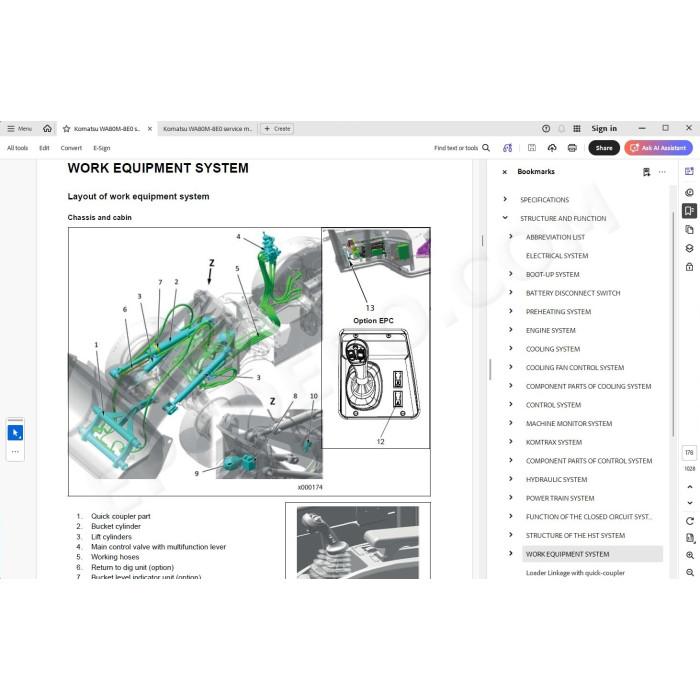The height and width of the screenshot is (700, 700).
Task: Switch to the second Komatsu WA80M-8E0 service manual tab
Action: (208, 129)
